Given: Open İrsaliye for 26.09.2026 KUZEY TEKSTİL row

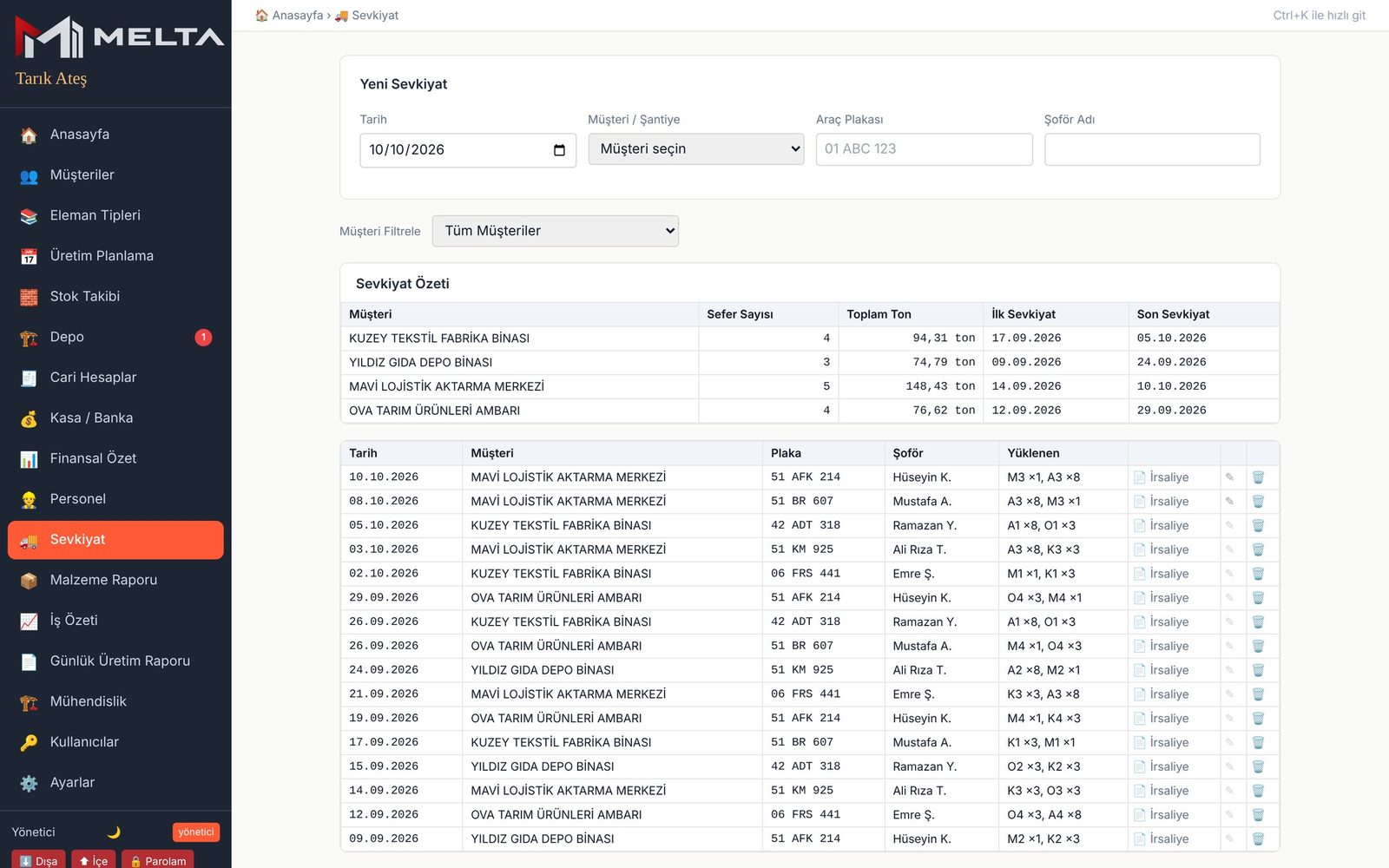Looking at the screenshot, I should click(1161, 621).
